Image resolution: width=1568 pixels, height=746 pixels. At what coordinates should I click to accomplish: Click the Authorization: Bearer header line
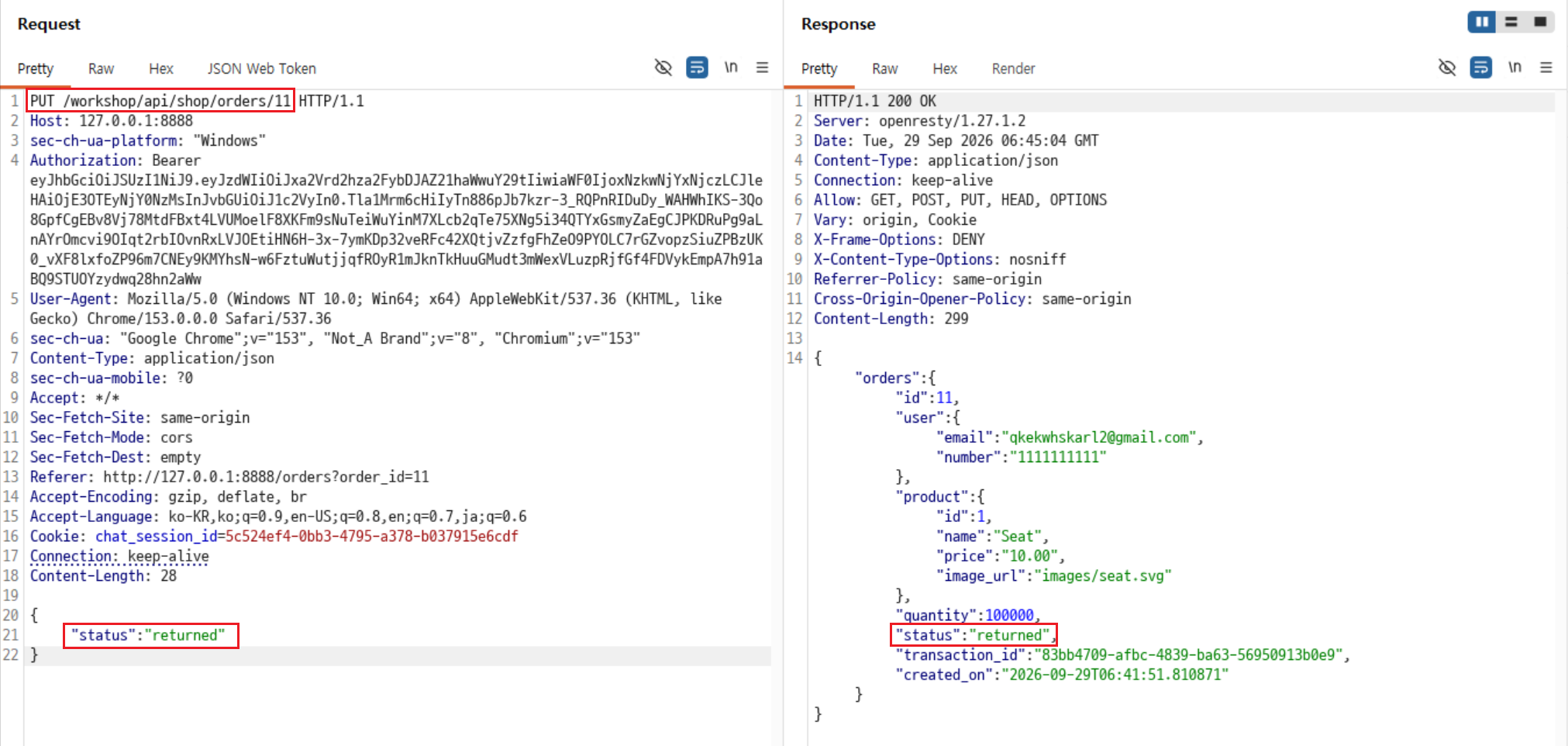(115, 161)
